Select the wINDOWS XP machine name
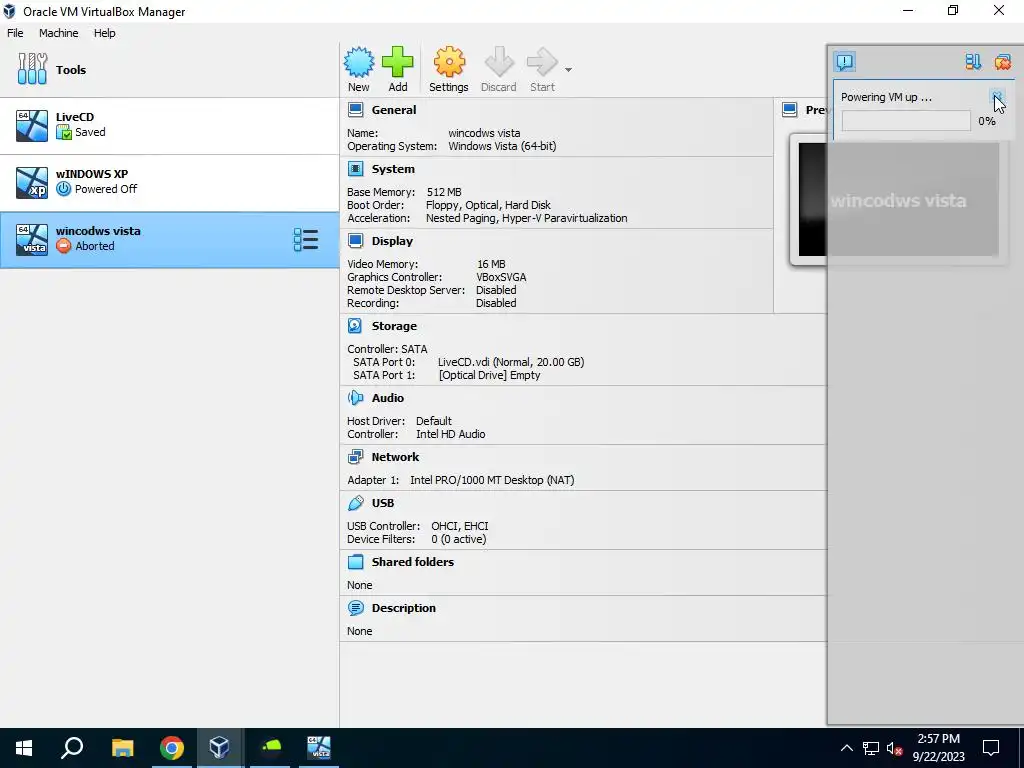This screenshot has width=1024, height=768. point(92,174)
